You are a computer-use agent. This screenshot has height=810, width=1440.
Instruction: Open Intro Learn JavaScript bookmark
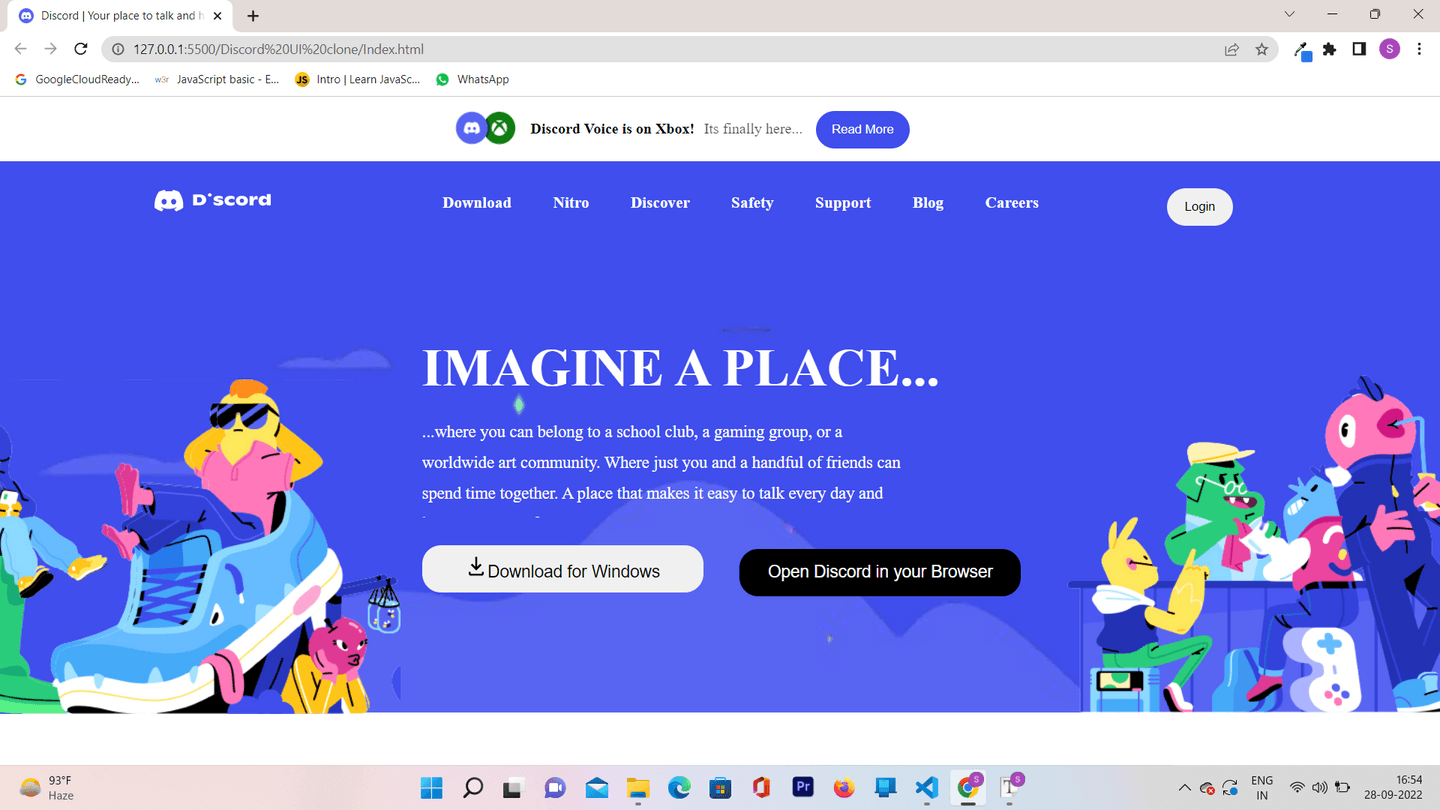click(x=358, y=79)
